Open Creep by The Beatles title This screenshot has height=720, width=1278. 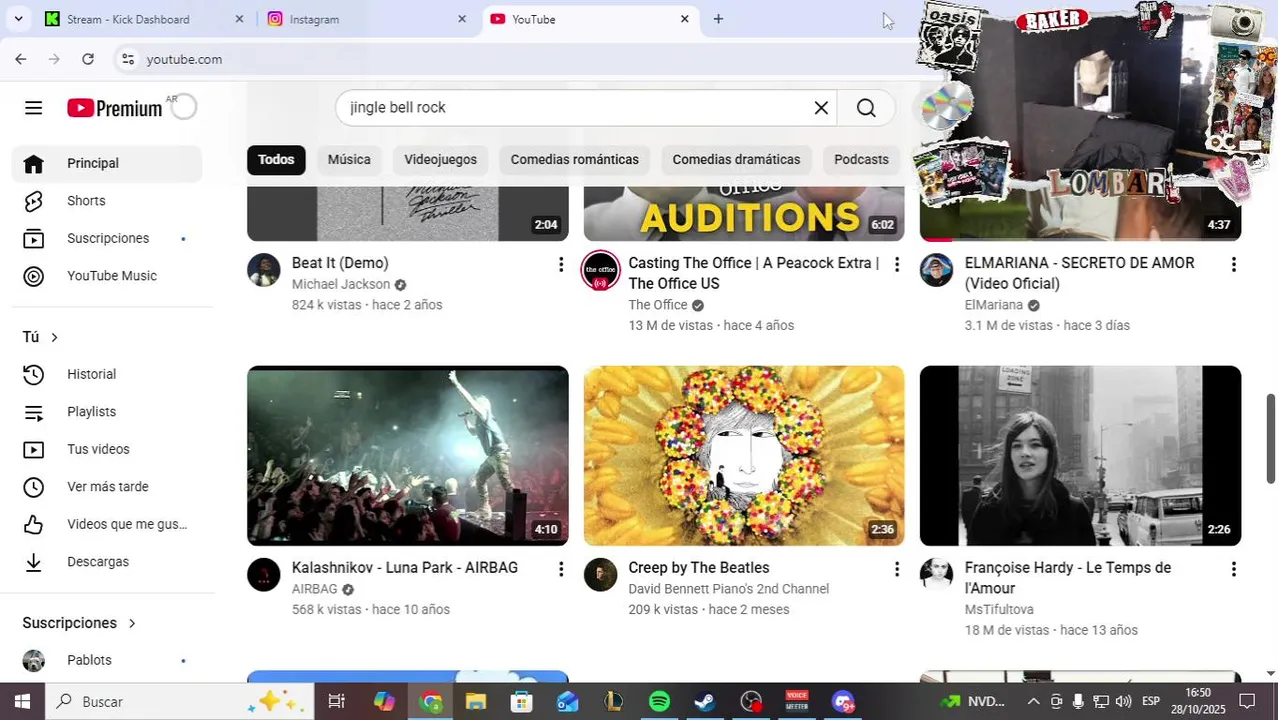coord(699,568)
